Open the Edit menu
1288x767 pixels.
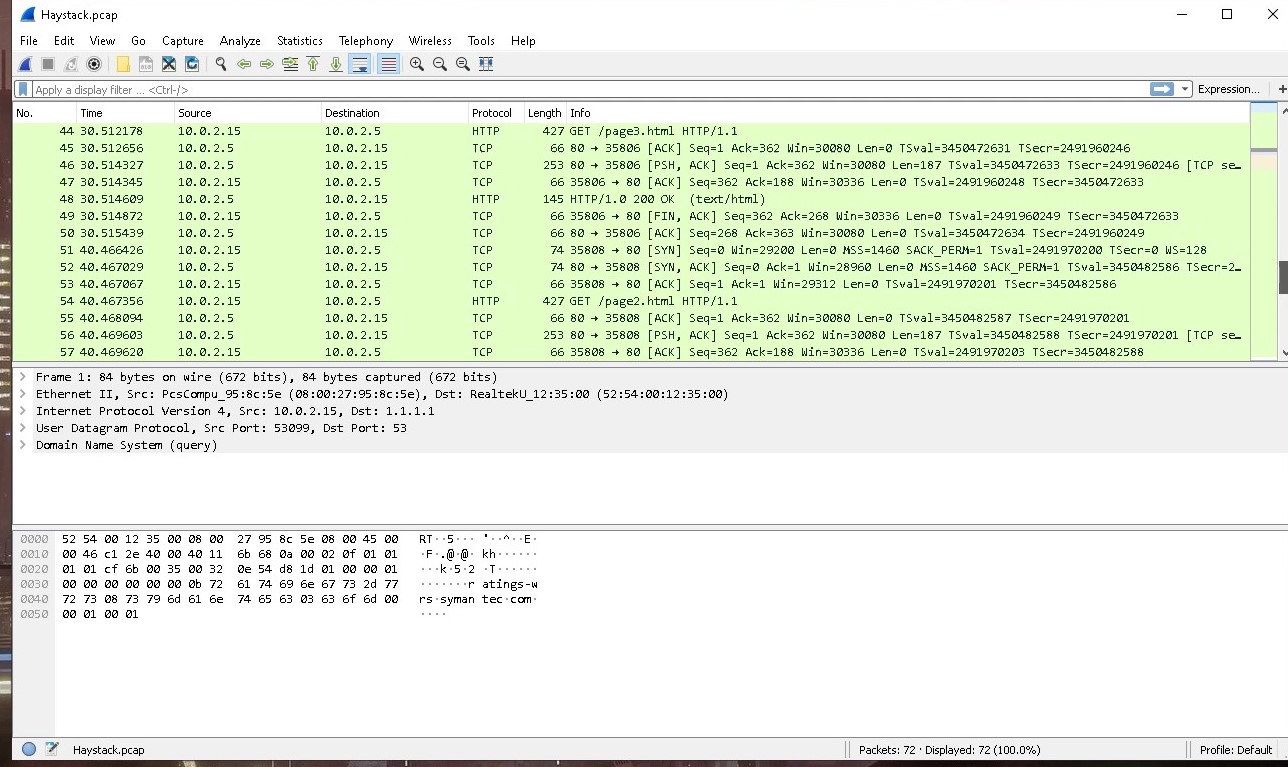coord(64,41)
